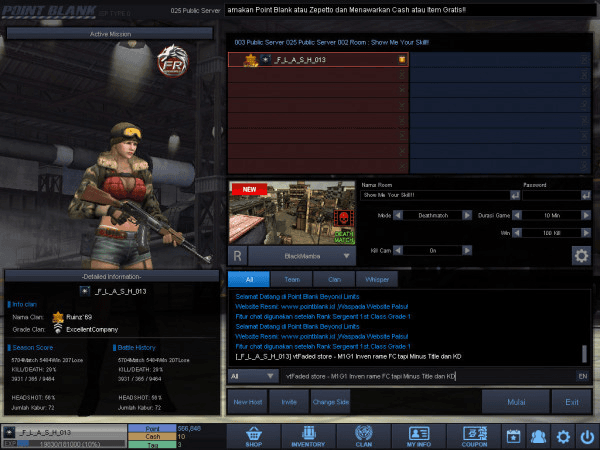Image resolution: width=600 pixels, height=450 pixels.
Task: Open the Coupon icon
Action: [473, 436]
